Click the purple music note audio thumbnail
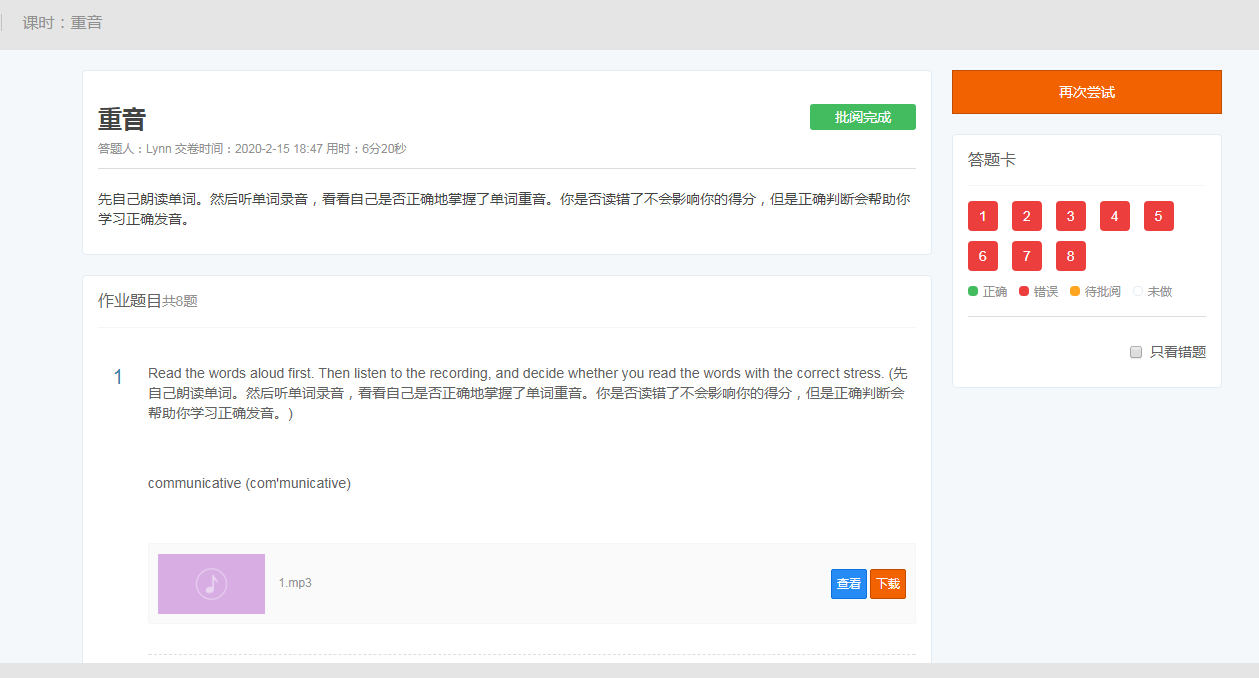This screenshot has height=678, width=1259. click(x=211, y=583)
